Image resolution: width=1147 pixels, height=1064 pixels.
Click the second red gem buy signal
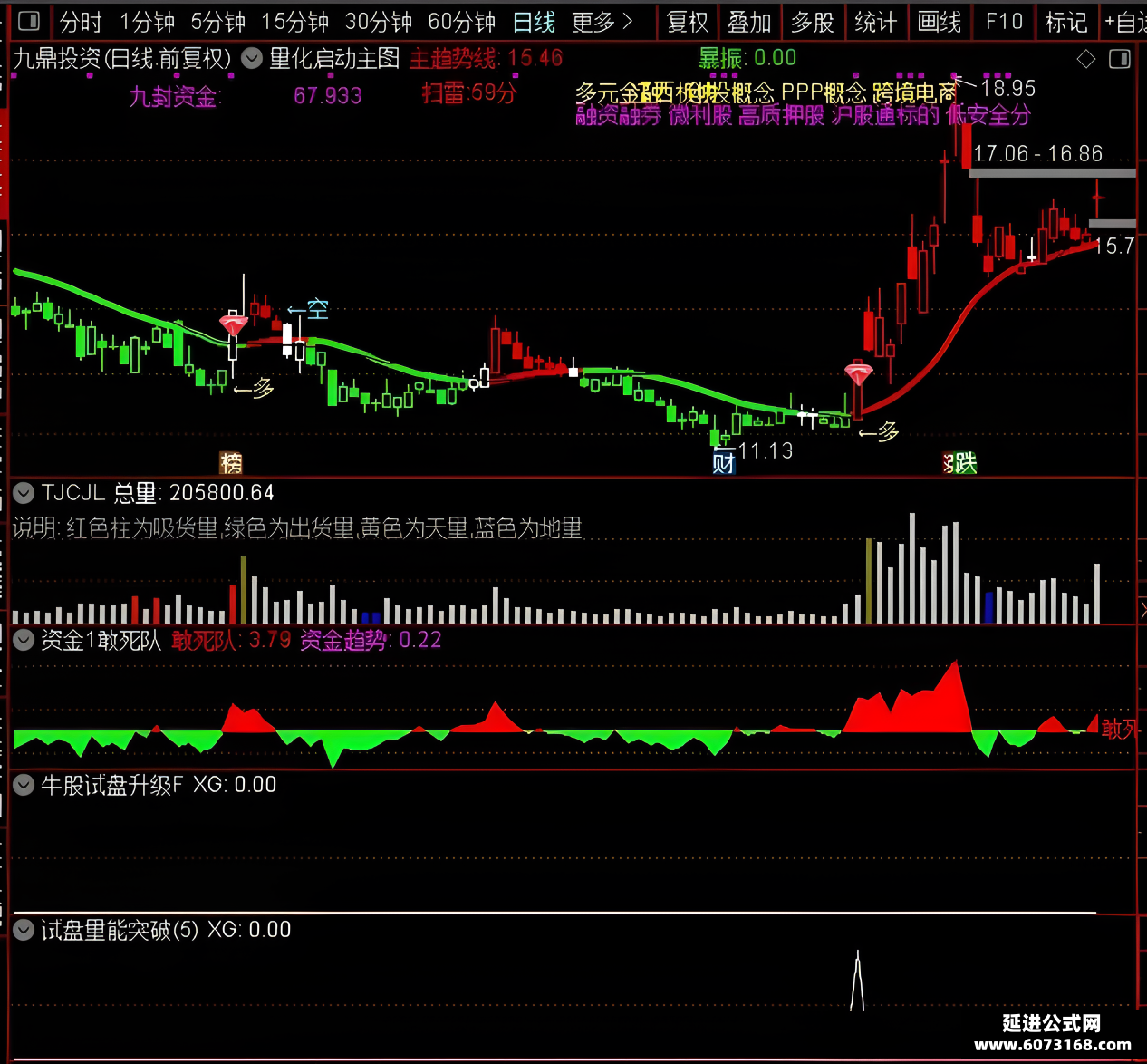click(858, 373)
